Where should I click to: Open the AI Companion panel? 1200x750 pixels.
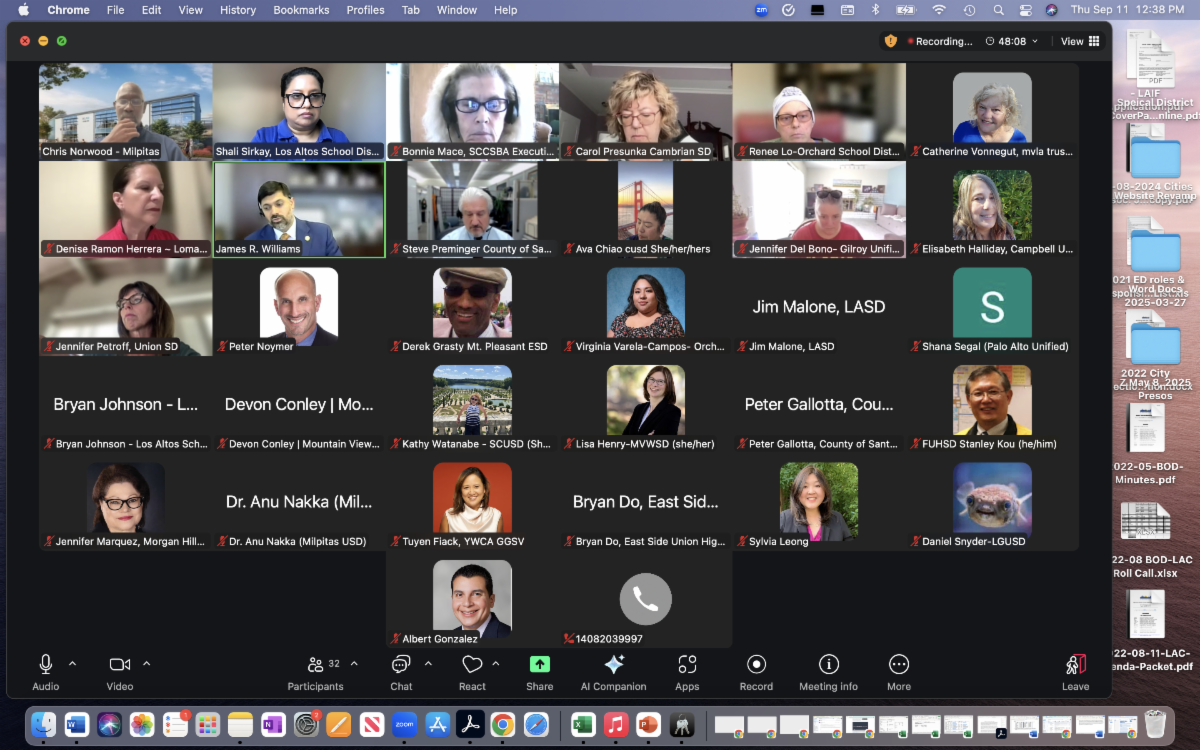[613, 665]
